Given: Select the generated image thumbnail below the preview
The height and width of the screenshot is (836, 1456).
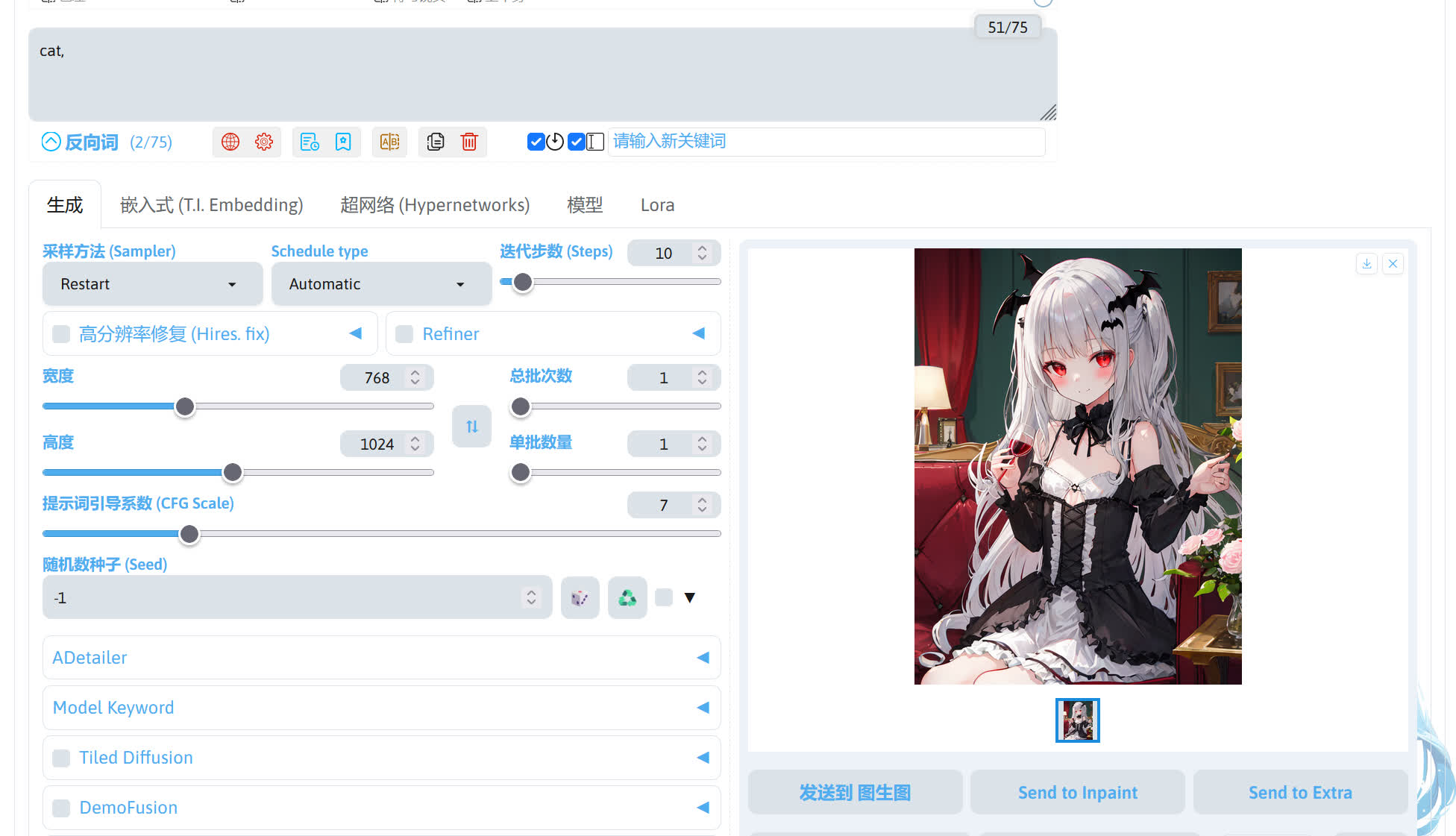Looking at the screenshot, I should click(1077, 720).
